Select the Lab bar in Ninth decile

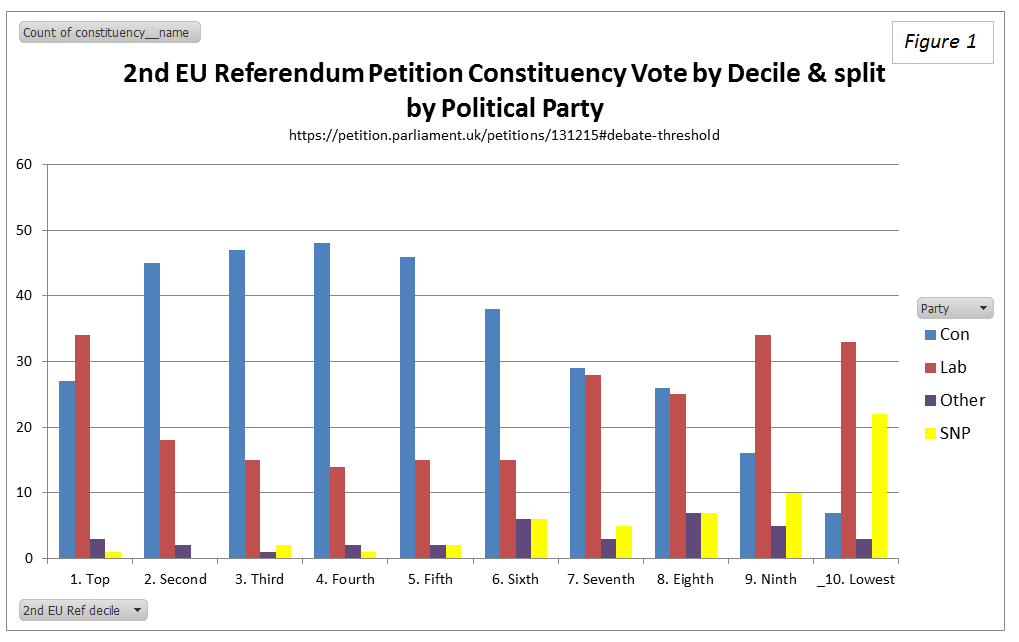point(763,446)
